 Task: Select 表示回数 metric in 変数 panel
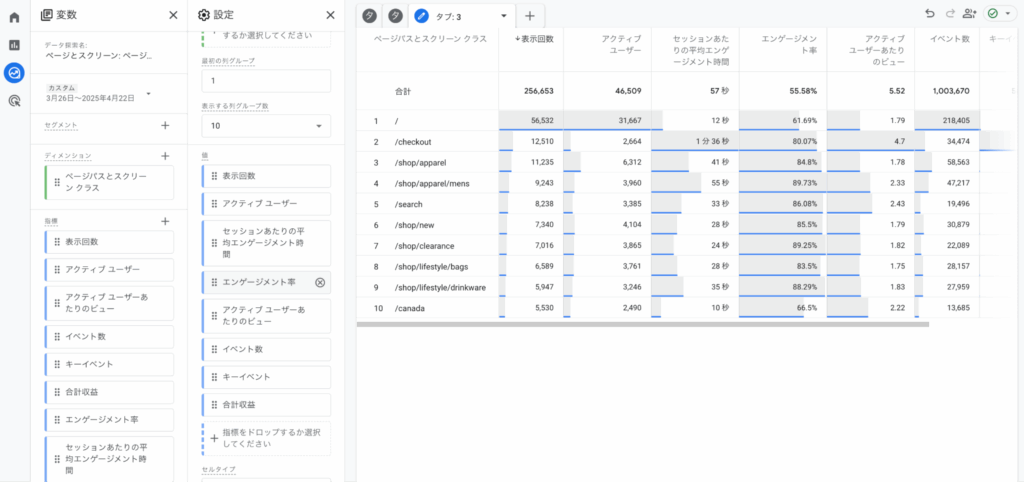[x=109, y=242]
